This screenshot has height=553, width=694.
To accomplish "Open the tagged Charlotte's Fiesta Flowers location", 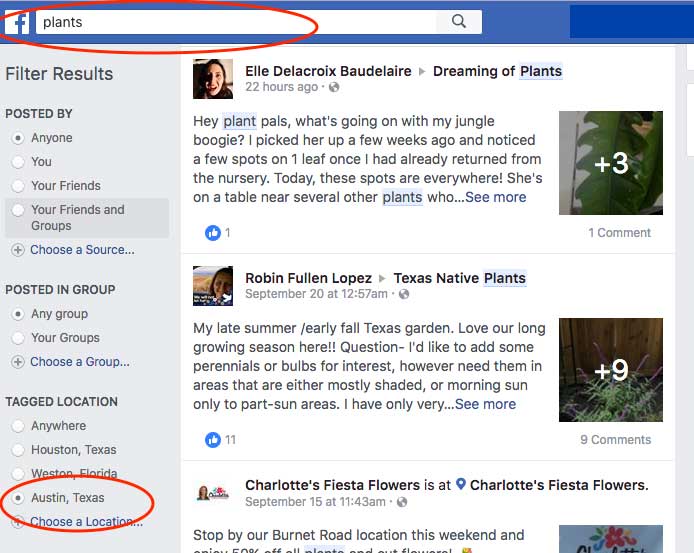I will coord(559,485).
